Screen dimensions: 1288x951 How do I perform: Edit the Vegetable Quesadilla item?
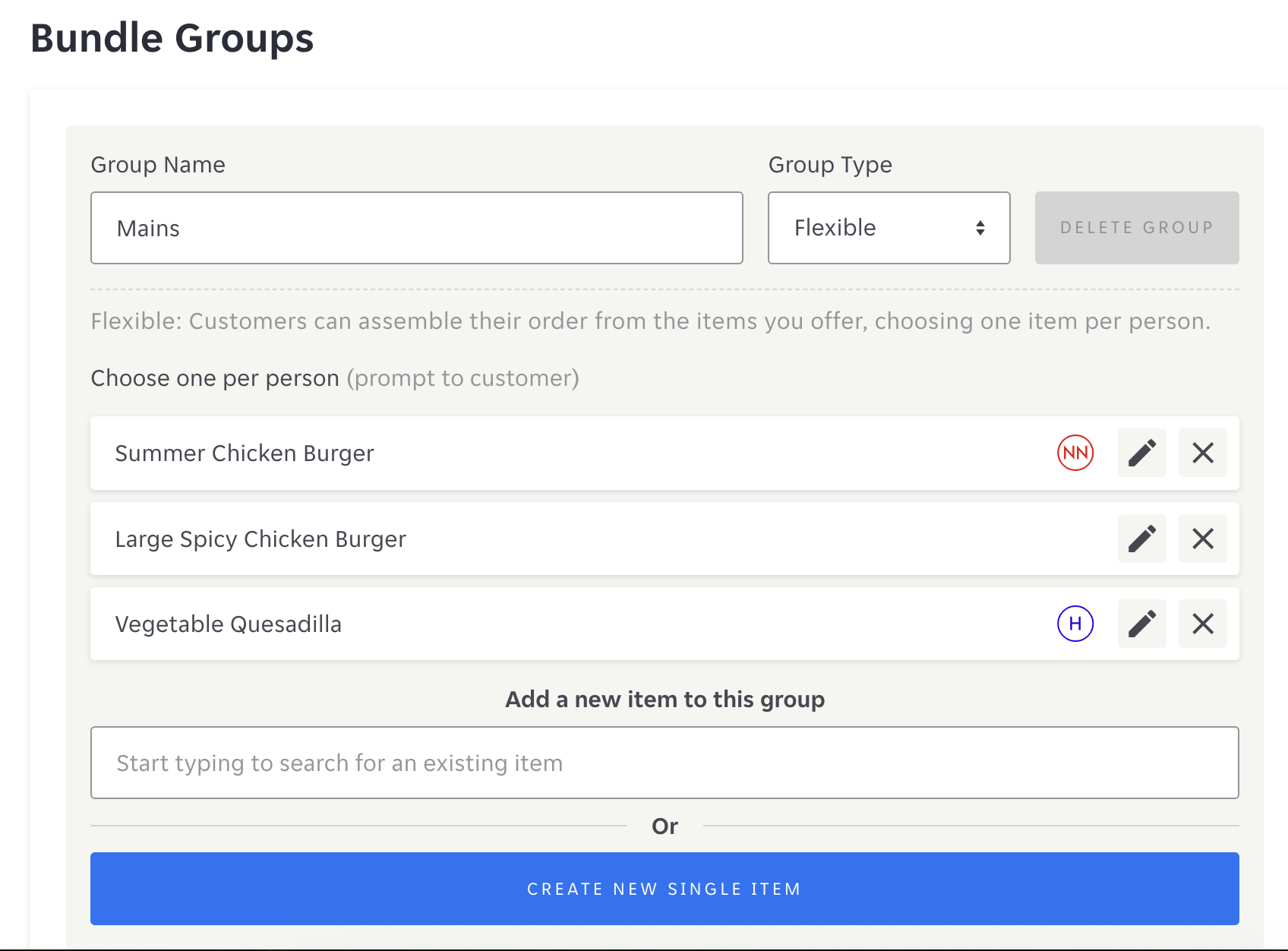tap(1141, 624)
